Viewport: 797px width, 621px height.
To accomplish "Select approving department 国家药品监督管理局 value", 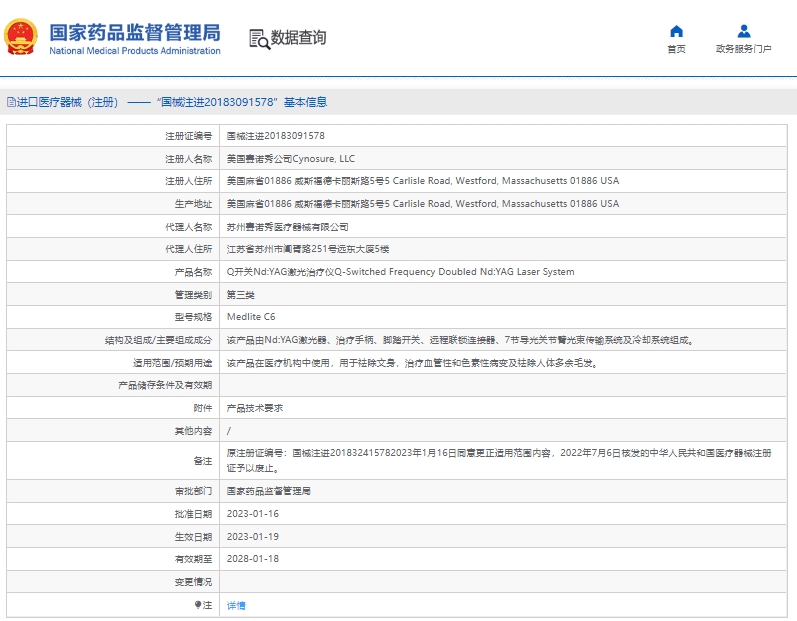I will (268, 491).
